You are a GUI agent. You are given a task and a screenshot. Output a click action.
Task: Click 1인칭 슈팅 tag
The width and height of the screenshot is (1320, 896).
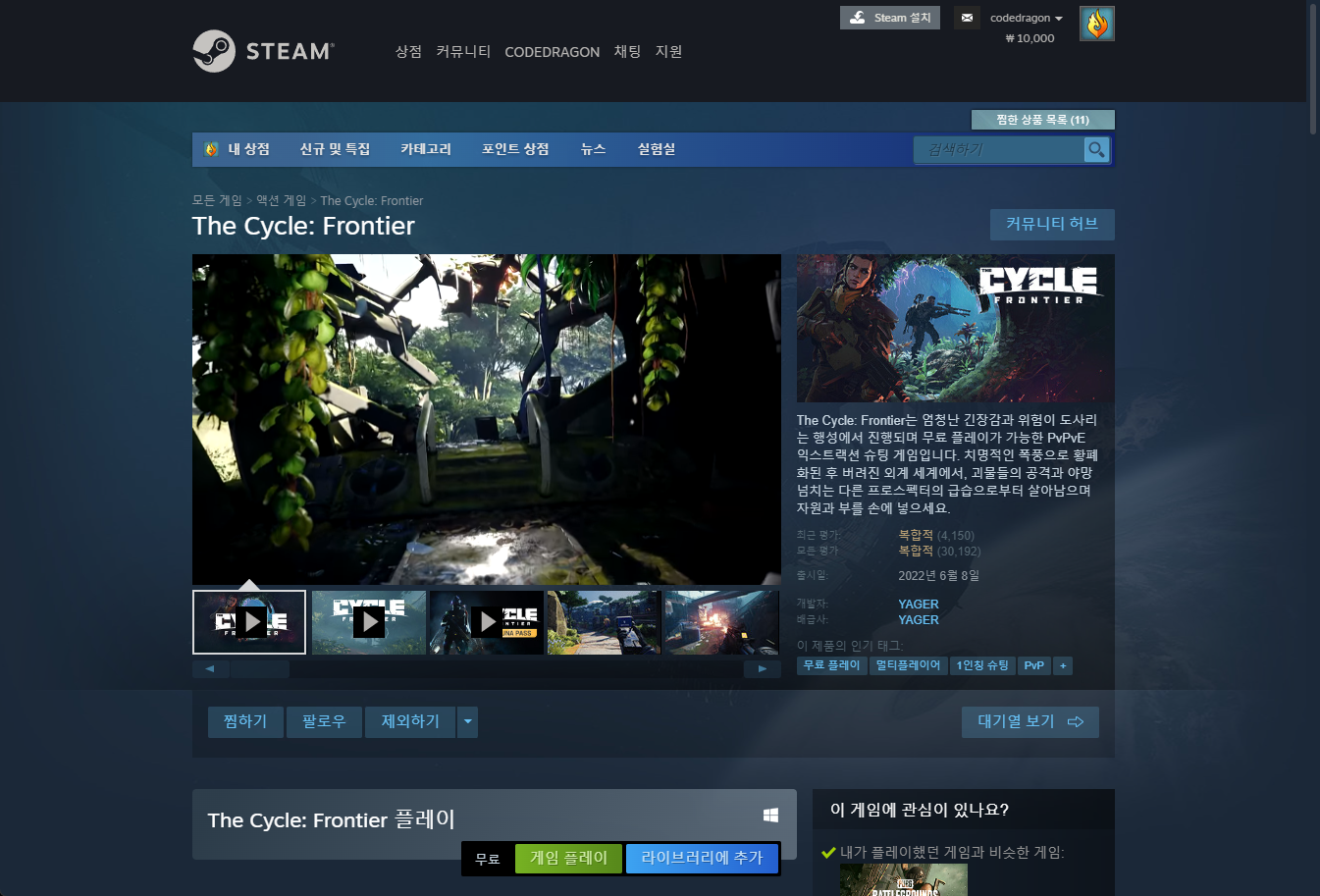tap(982, 665)
